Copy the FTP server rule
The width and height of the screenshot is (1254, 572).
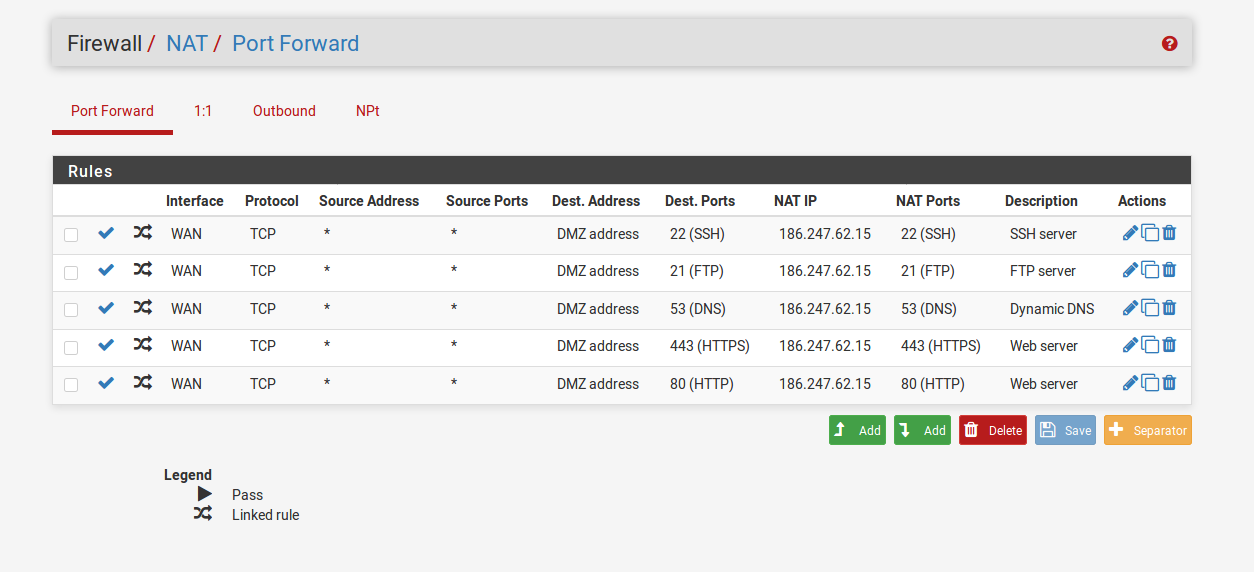click(1150, 271)
